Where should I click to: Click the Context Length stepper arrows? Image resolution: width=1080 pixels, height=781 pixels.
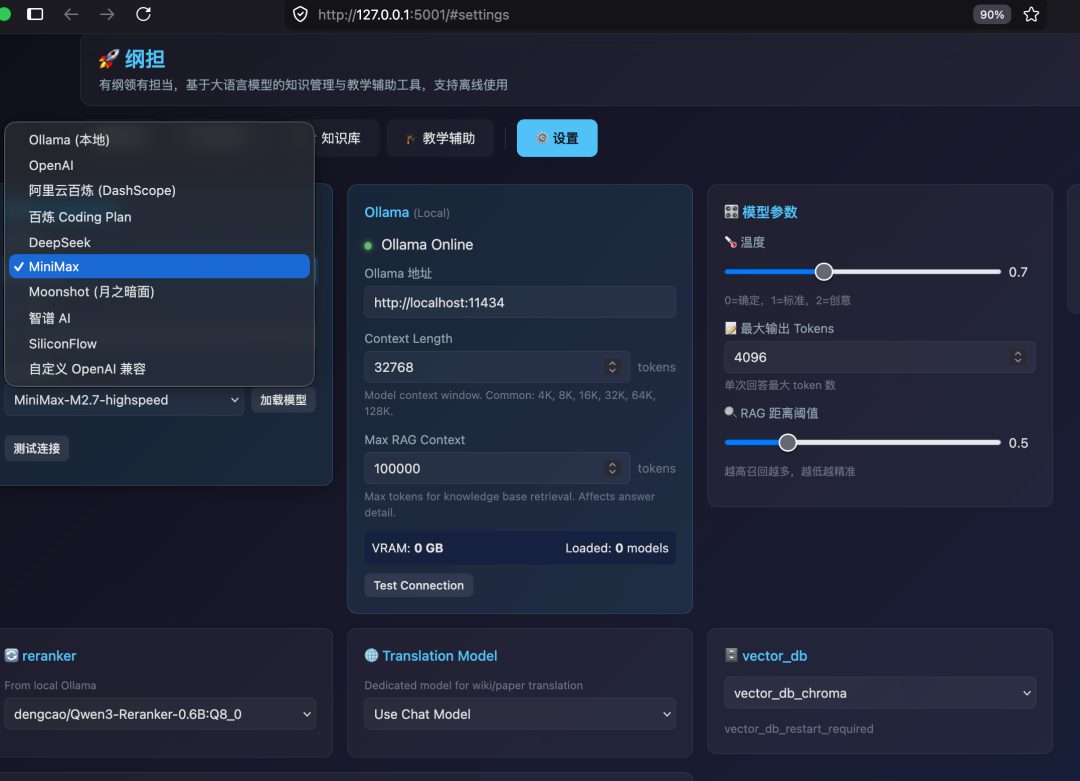tap(612, 367)
